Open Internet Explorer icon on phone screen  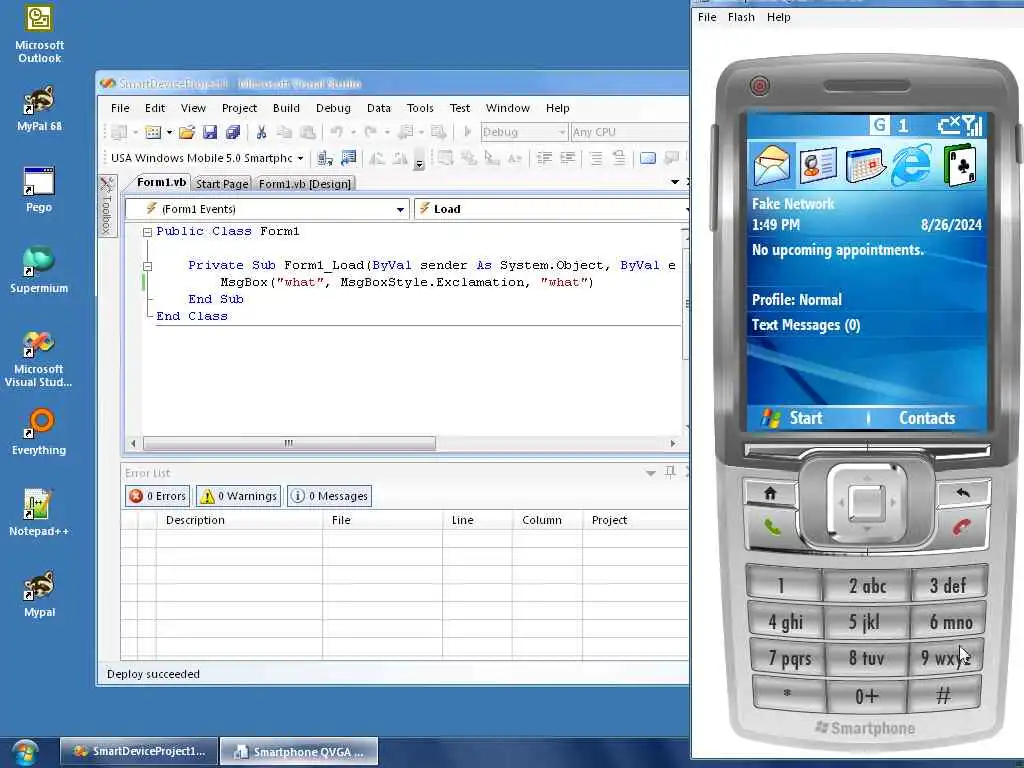pyautogui.click(x=912, y=165)
